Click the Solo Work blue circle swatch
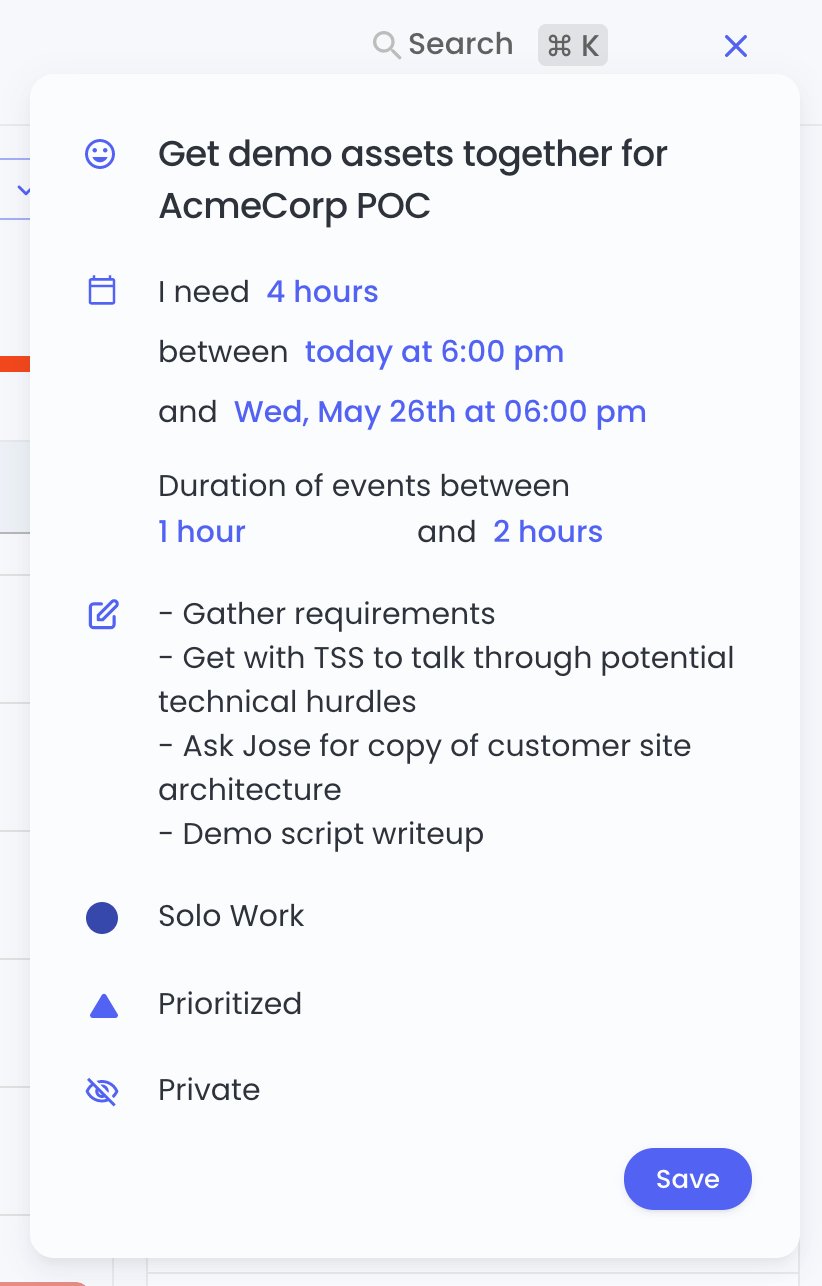Image resolution: width=822 pixels, height=1286 pixels. [x=102, y=918]
